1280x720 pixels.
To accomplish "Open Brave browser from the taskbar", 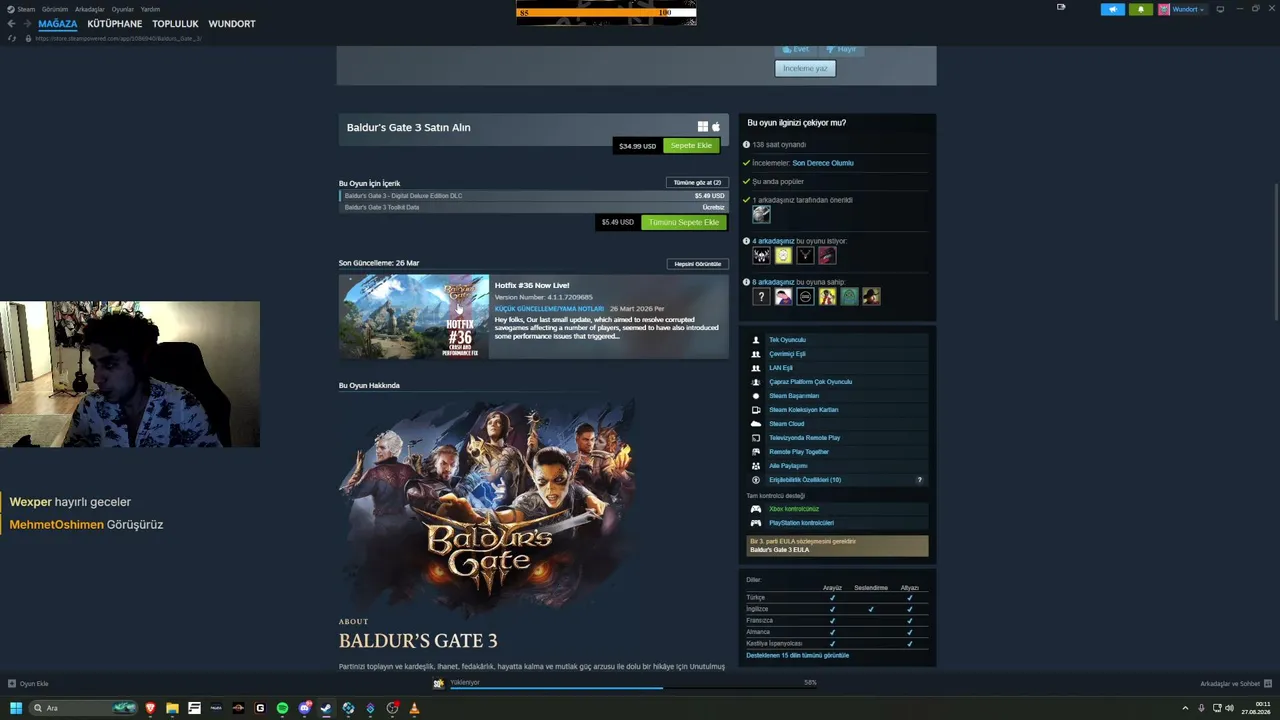I will coord(151,708).
